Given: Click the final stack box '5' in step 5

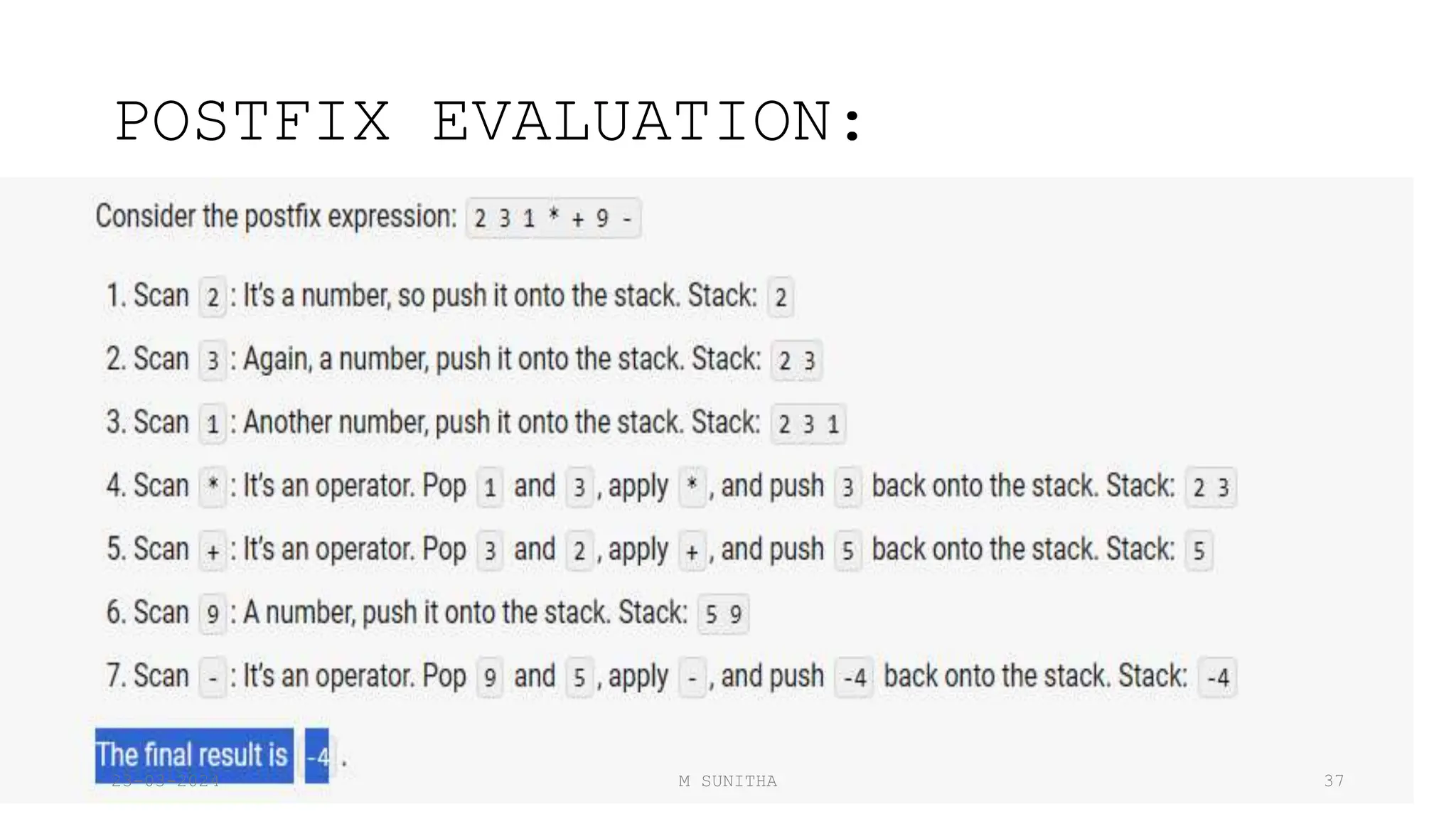Looking at the screenshot, I should 1199,551.
